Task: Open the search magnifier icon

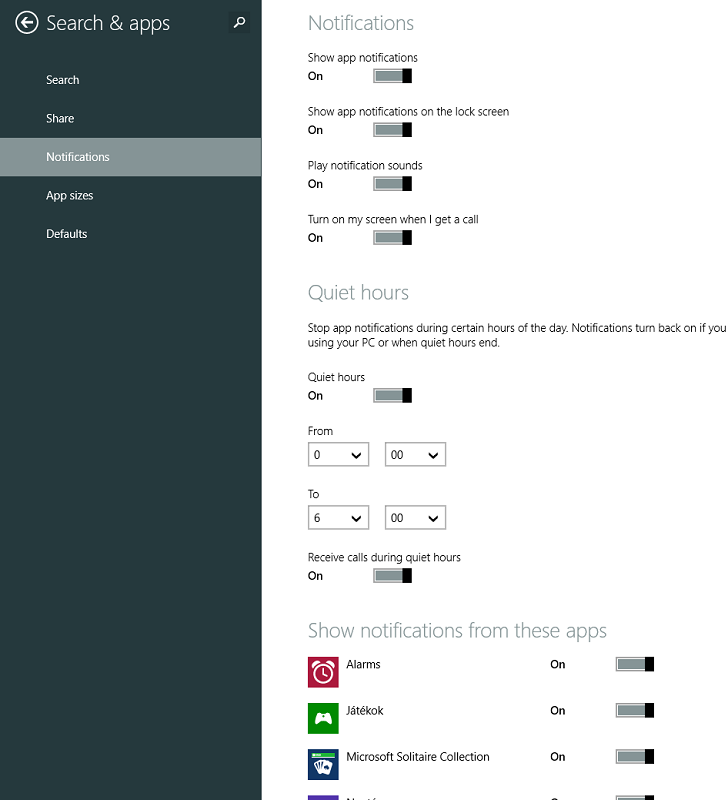Action: pyautogui.click(x=239, y=23)
